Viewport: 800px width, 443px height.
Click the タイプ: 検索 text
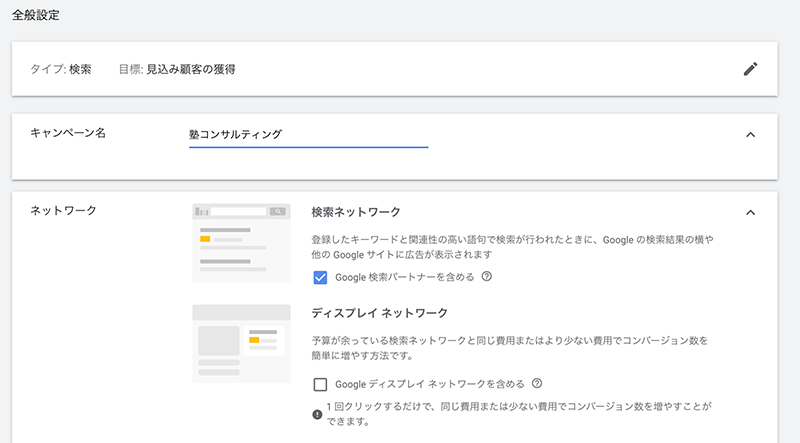(61, 69)
